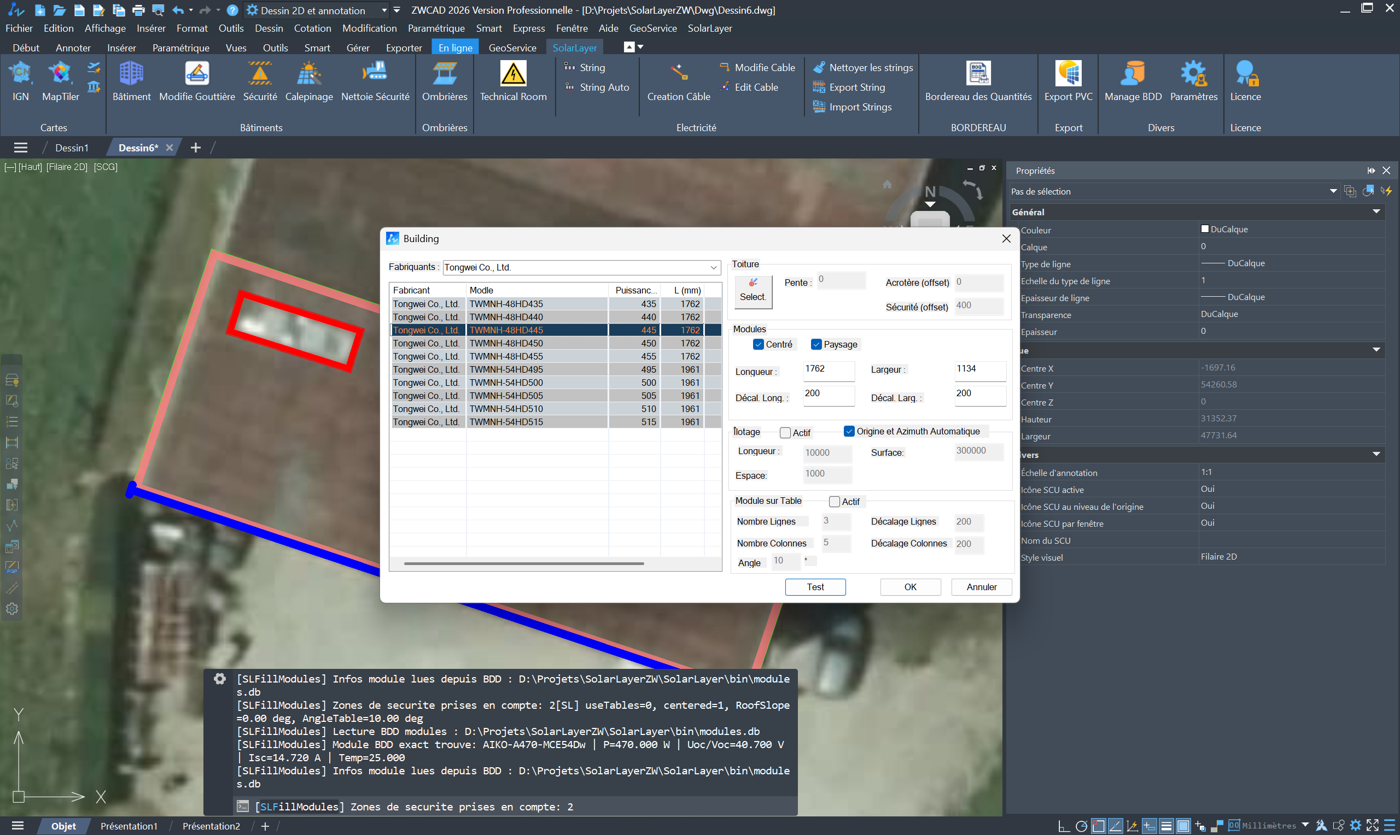Confirm the Building dialog with OK
The width and height of the screenshot is (1400, 835).
(910, 587)
